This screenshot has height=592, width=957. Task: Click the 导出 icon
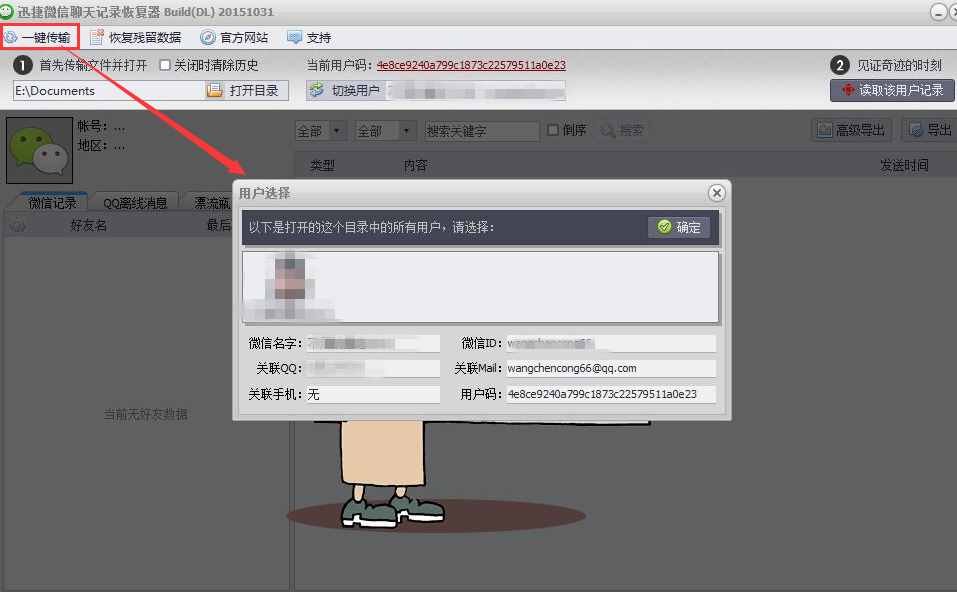tap(915, 130)
